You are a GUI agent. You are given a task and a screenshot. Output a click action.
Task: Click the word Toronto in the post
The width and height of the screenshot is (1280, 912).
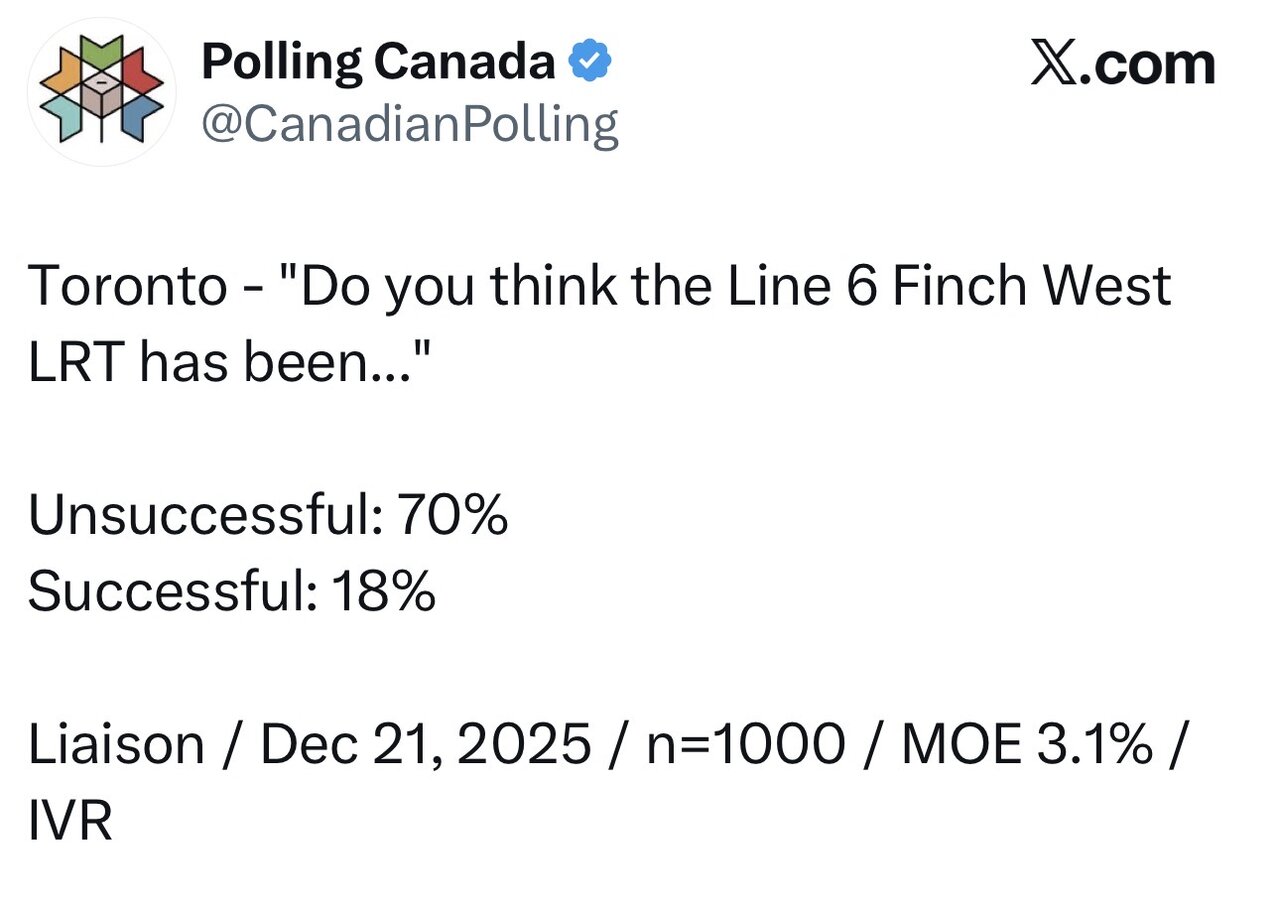(x=127, y=287)
